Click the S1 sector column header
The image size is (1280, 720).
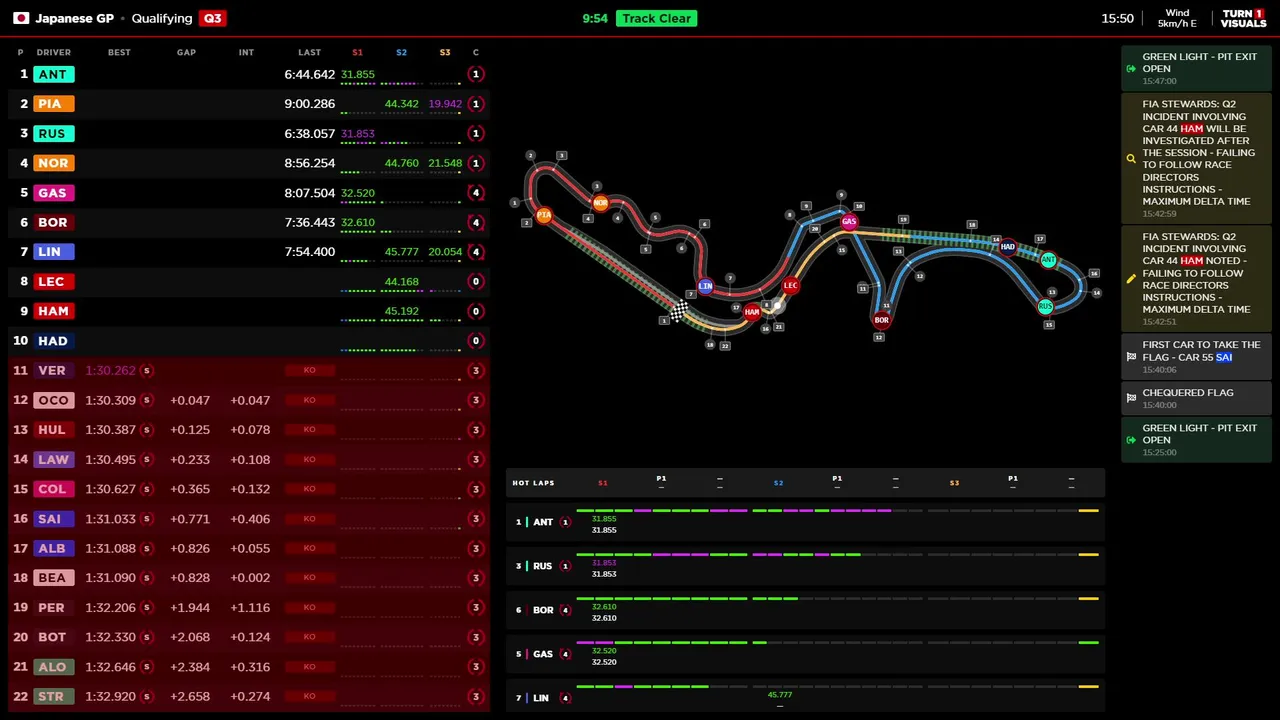358,52
